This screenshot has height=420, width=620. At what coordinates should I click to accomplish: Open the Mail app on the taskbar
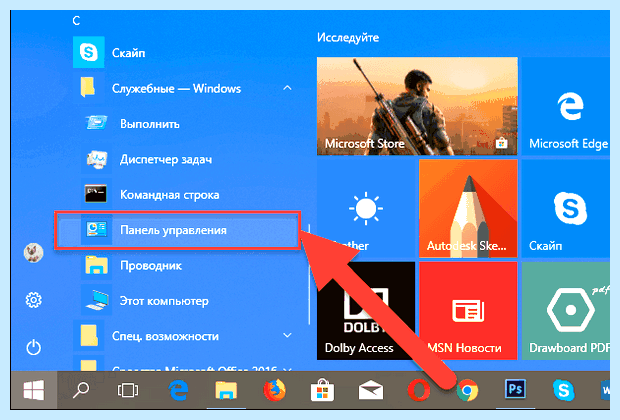coord(370,390)
